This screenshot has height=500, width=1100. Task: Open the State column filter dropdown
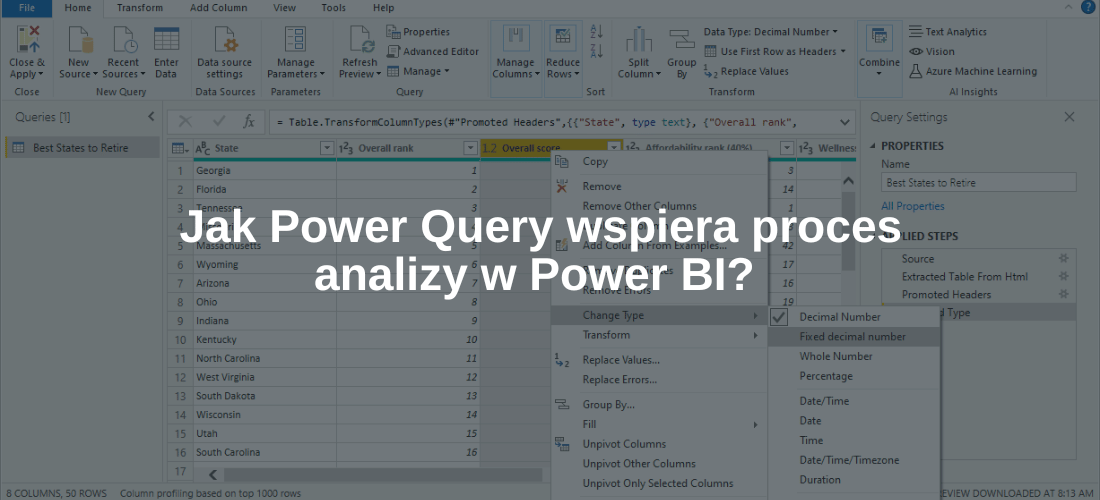click(x=326, y=148)
